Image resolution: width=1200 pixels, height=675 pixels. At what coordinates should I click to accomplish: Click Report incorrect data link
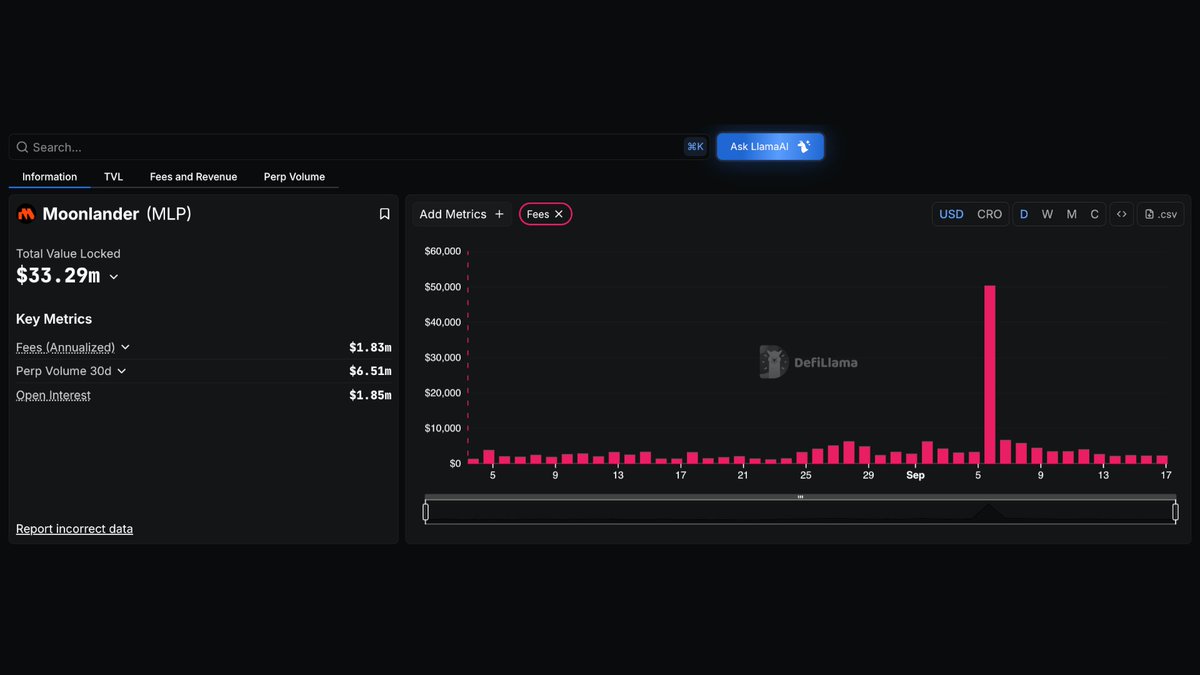click(x=74, y=529)
